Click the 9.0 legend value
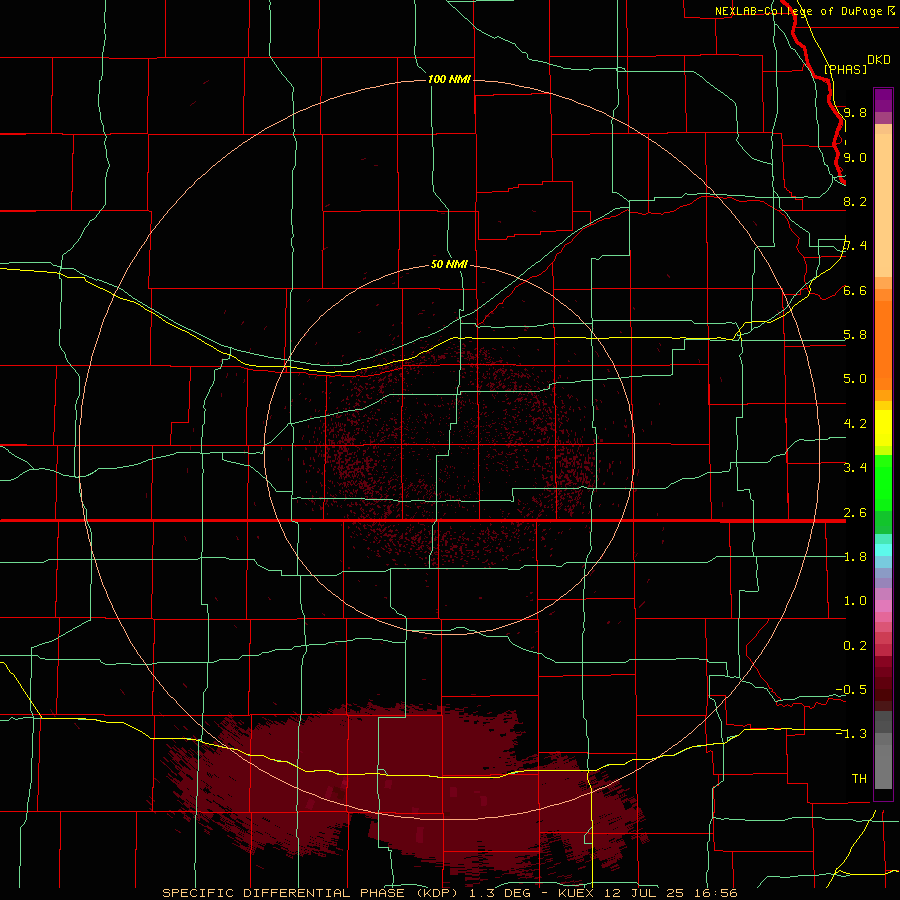Image resolution: width=900 pixels, height=900 pixels. [x=855, y=157]
